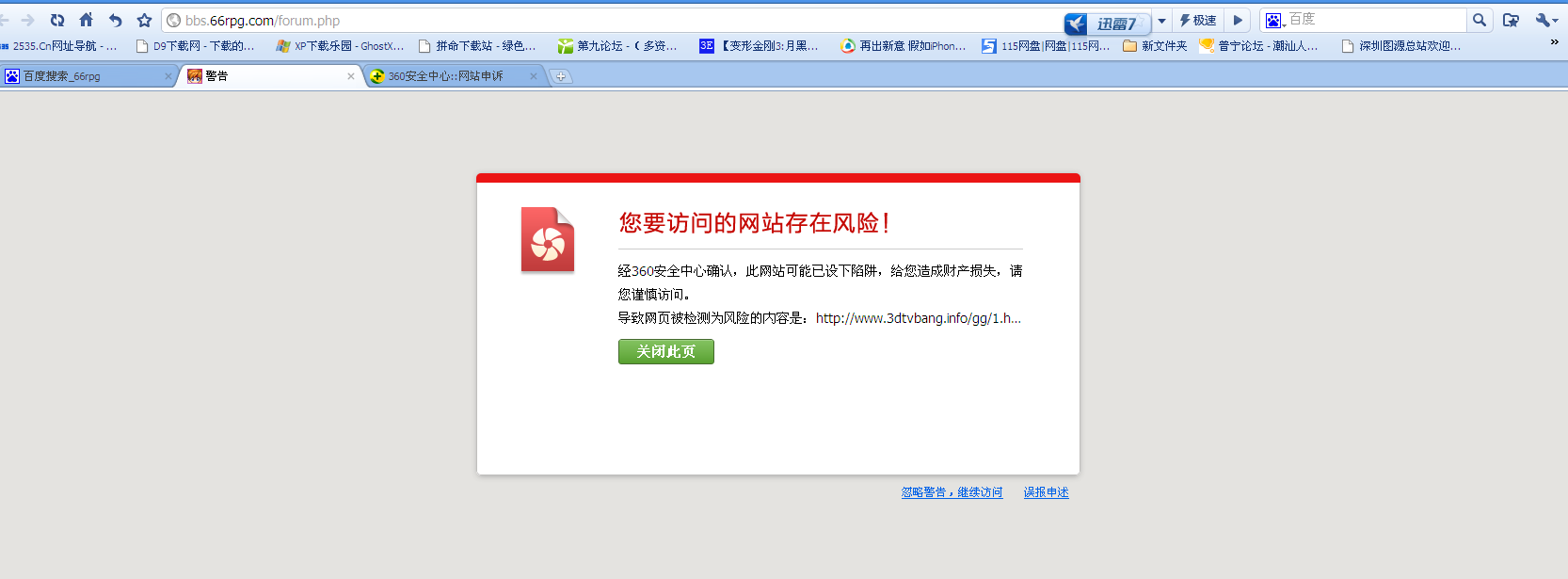1568x579 pixels.
Task: Open the 拼命下载站 bookmark
Action: 477,45
